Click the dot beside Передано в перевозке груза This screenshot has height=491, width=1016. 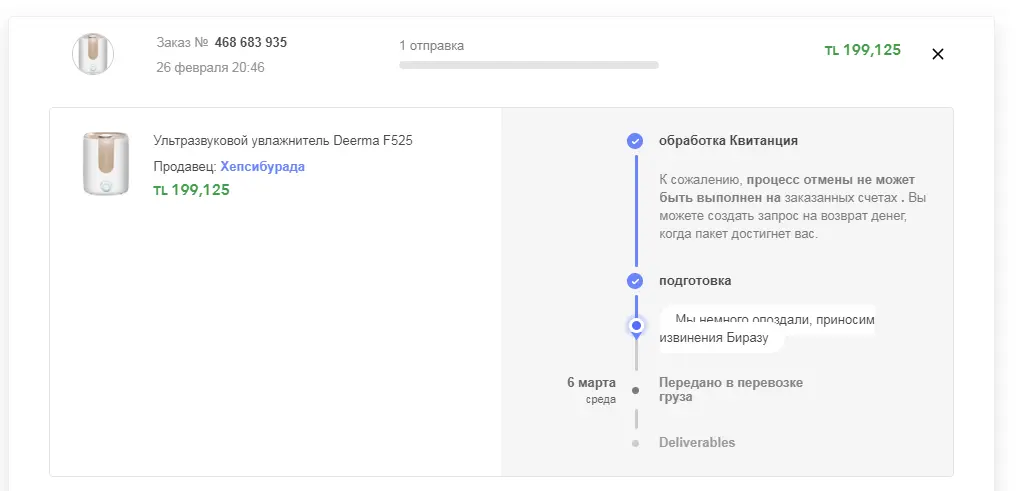pos(635,391)
